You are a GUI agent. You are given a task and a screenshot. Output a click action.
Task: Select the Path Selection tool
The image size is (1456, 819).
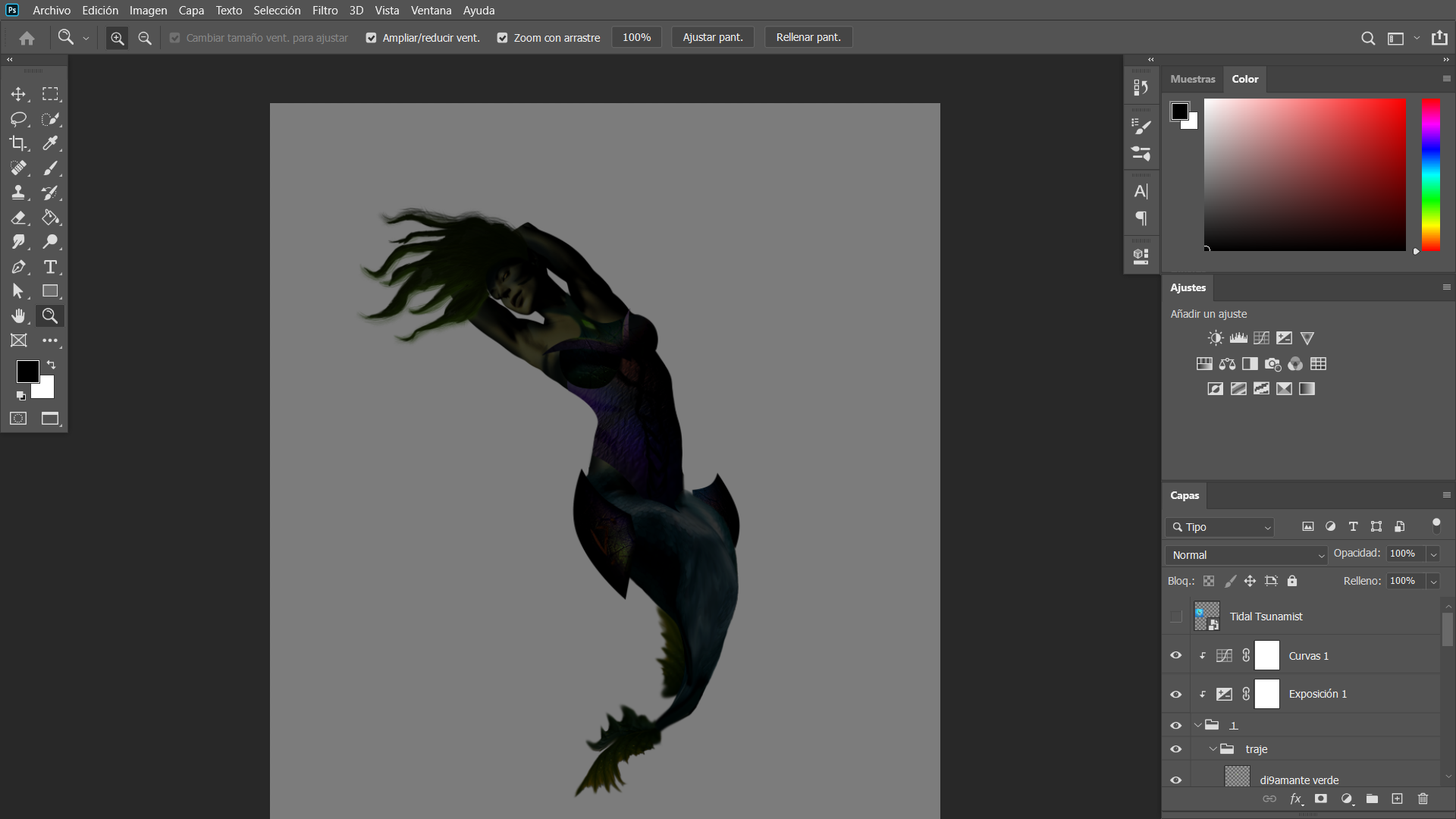[x=18, y=291]
